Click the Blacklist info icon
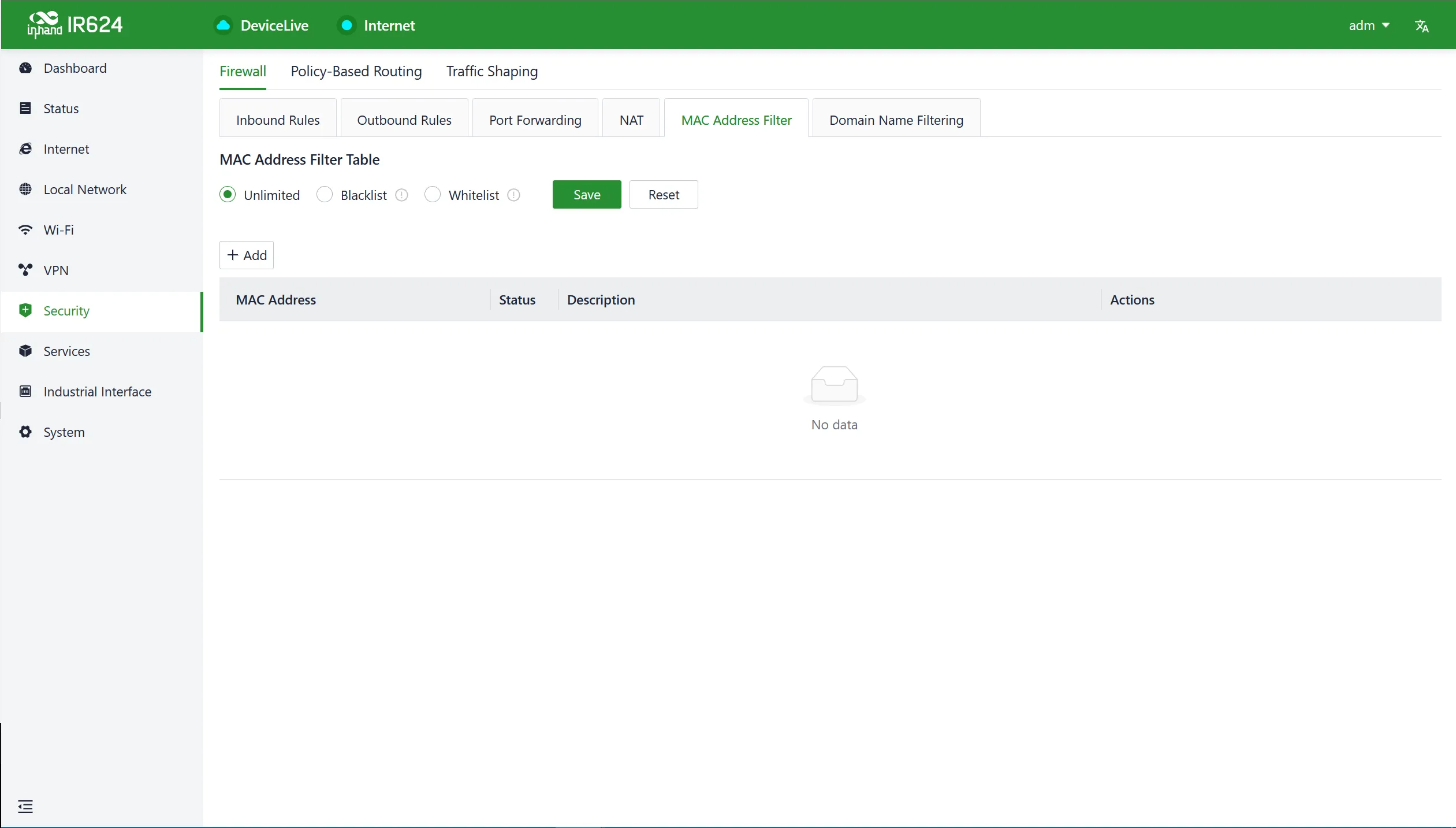Viewport: 1456px width, 828px height. (401, 195)
